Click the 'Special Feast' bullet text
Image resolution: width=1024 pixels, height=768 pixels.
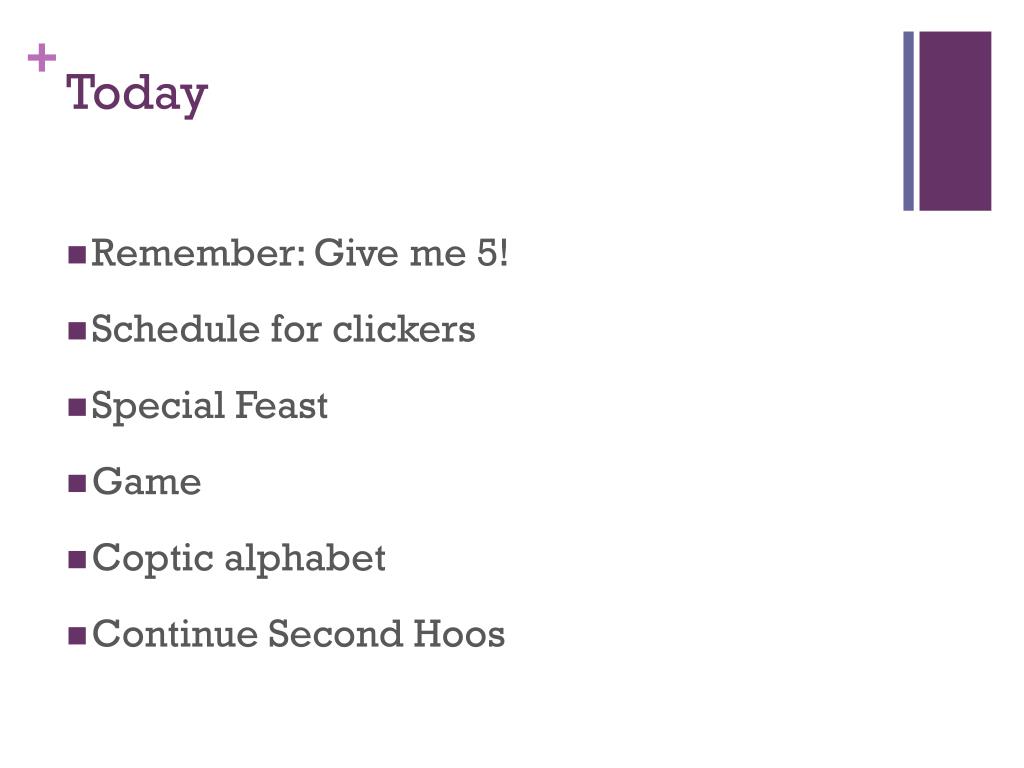(209, 406)
